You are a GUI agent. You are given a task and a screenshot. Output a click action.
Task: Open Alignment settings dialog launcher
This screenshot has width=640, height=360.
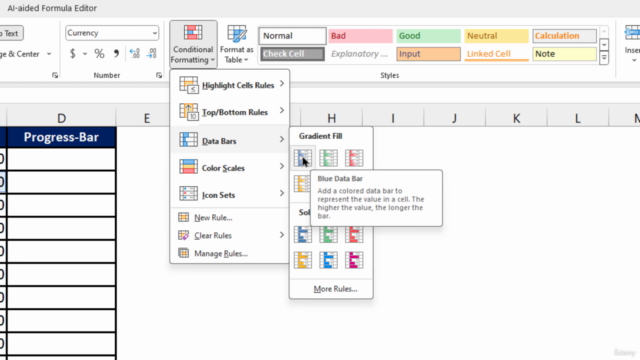tap(55, 75)
